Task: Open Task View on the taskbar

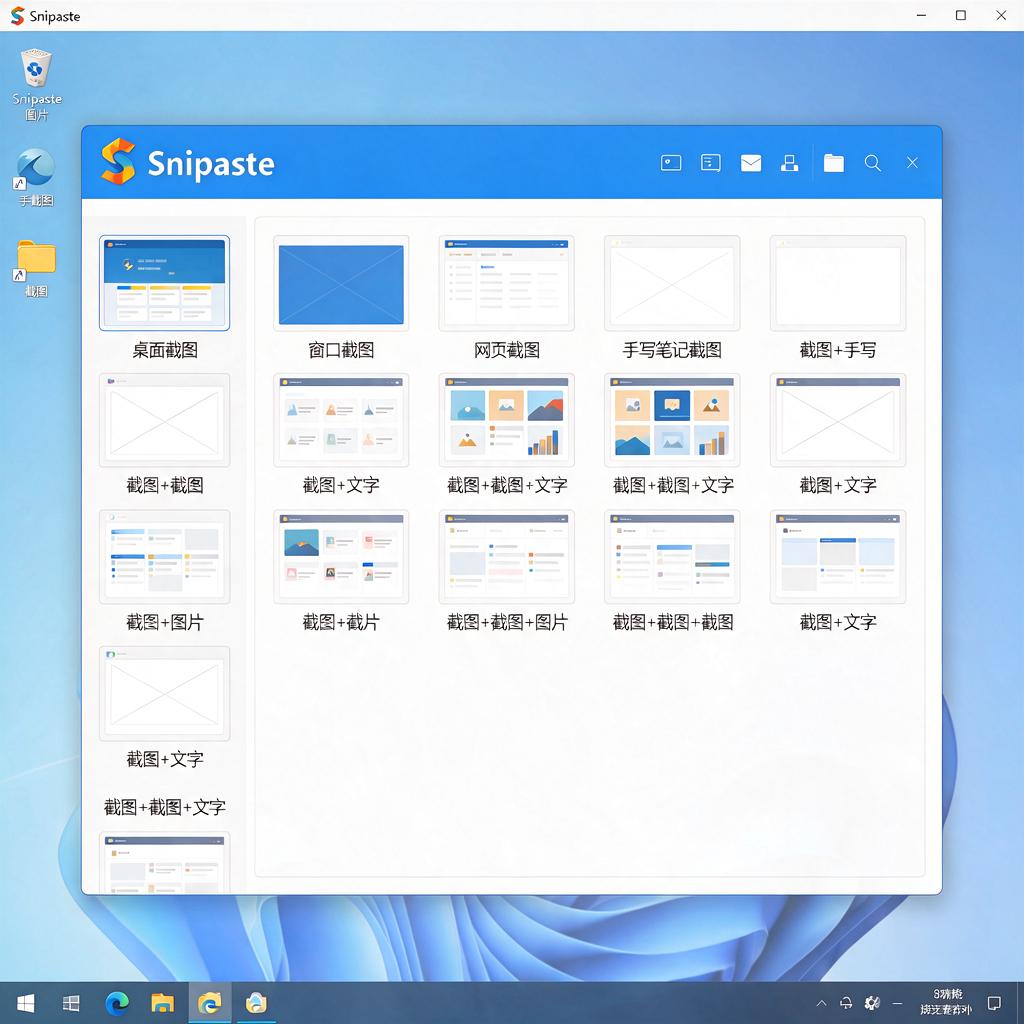Action: 71,1003
